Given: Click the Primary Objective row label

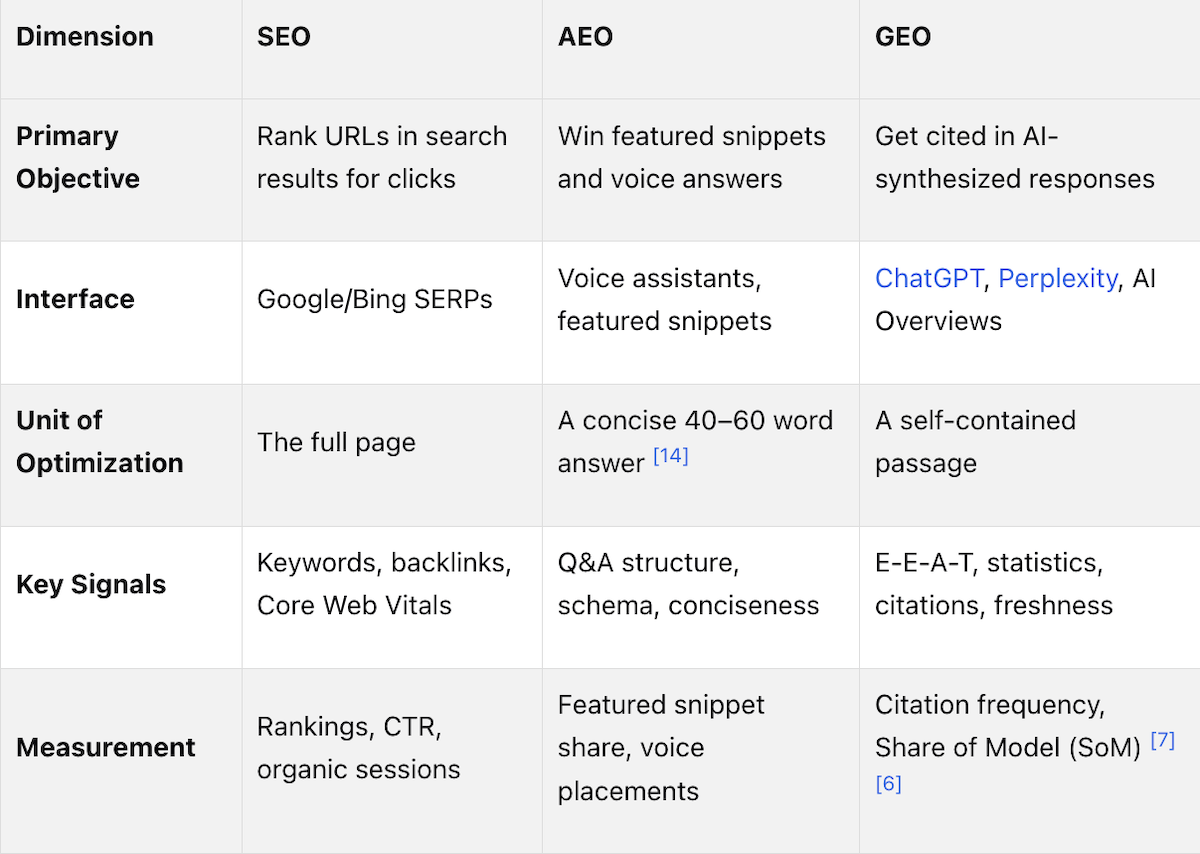Looking at the screenshot, I should click(x=78, y=157).
